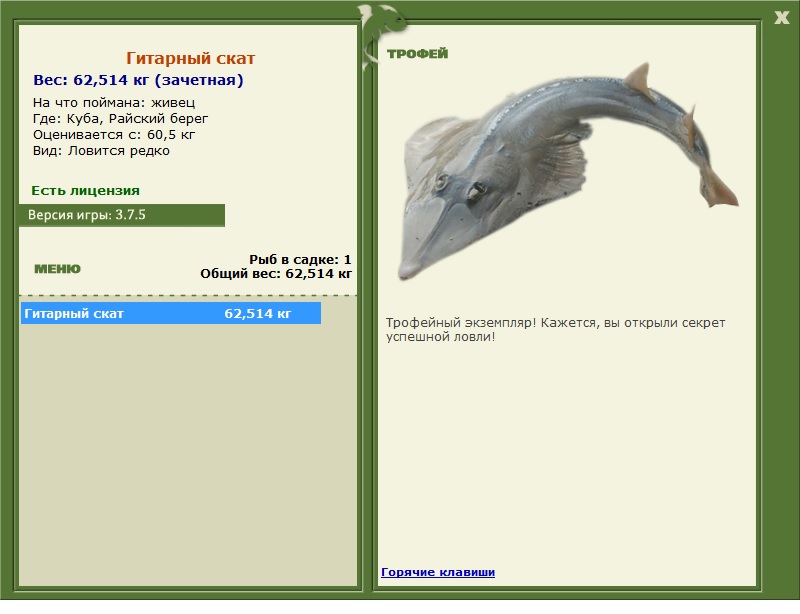Image resolution: width=800 pixels, height=614 pixels.
Task: Click the На что поймана: живец line
Action: (114, 103)
